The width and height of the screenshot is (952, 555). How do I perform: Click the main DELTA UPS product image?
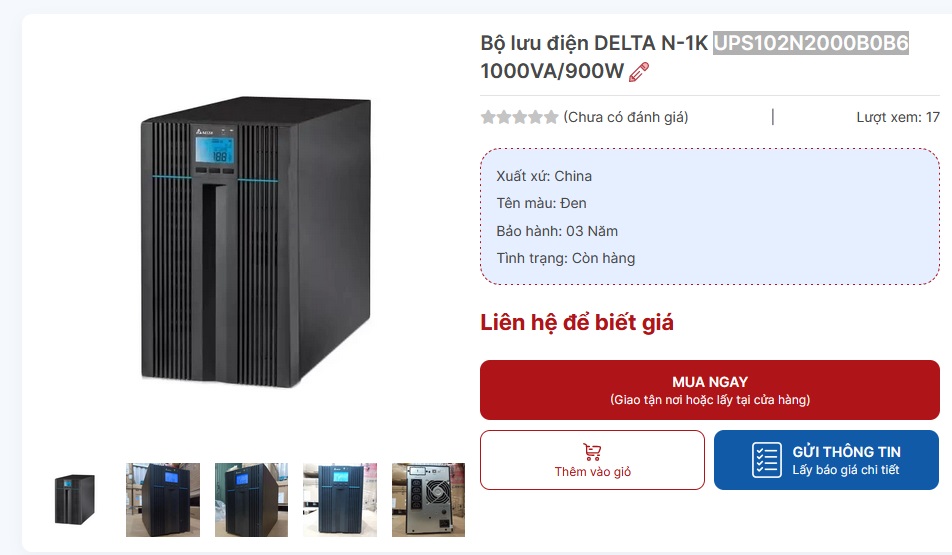[x=256, y=242]
